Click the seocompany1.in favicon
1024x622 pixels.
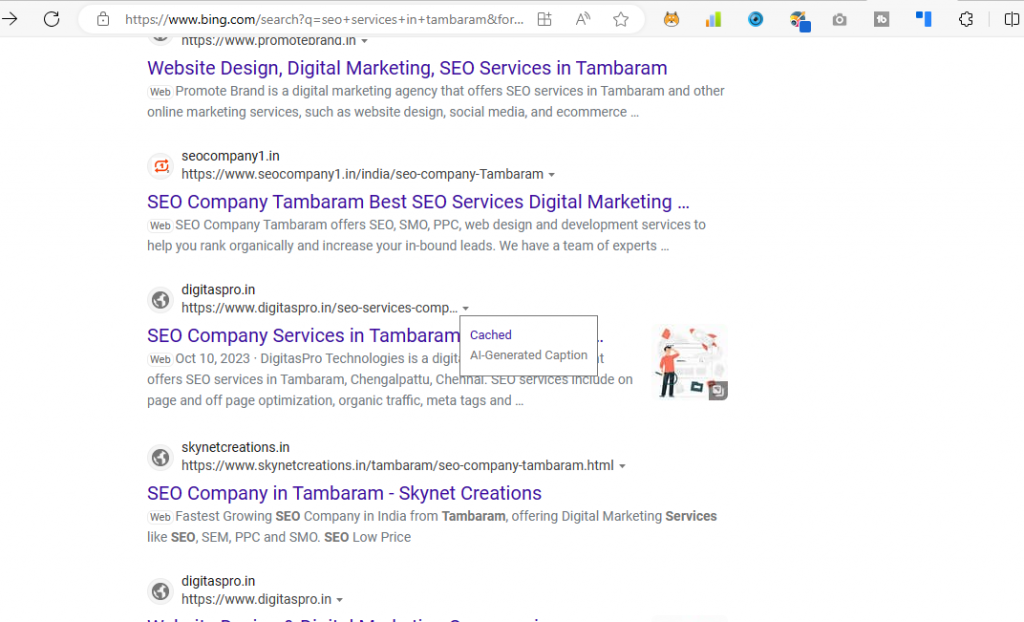tap(161, 166)
